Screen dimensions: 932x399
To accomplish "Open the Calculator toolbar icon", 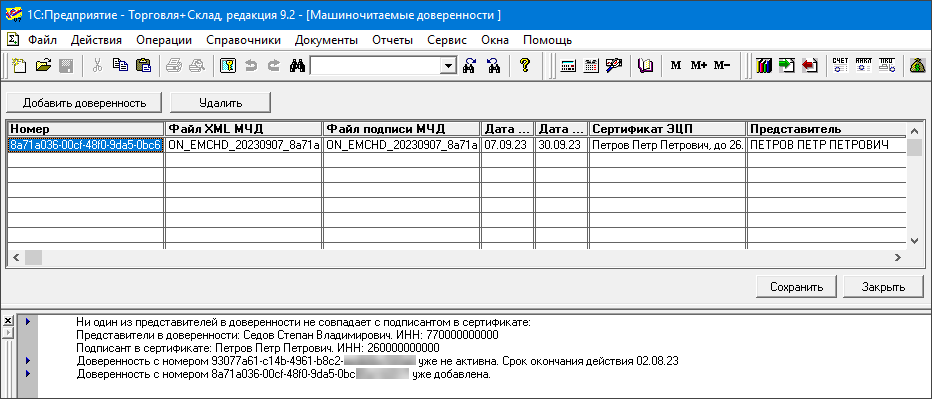I will 568,65.
